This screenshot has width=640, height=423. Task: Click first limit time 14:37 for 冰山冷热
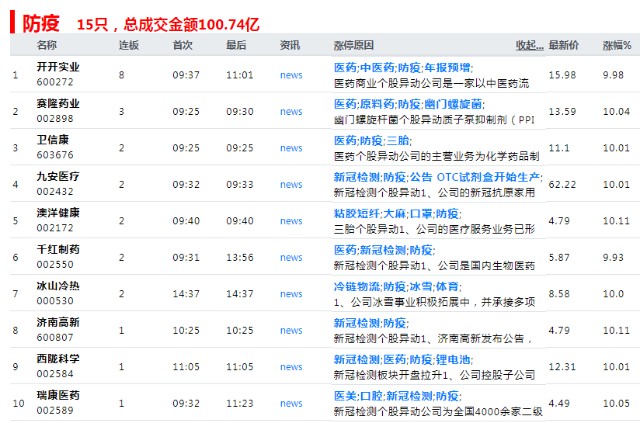tap(186, 294)
